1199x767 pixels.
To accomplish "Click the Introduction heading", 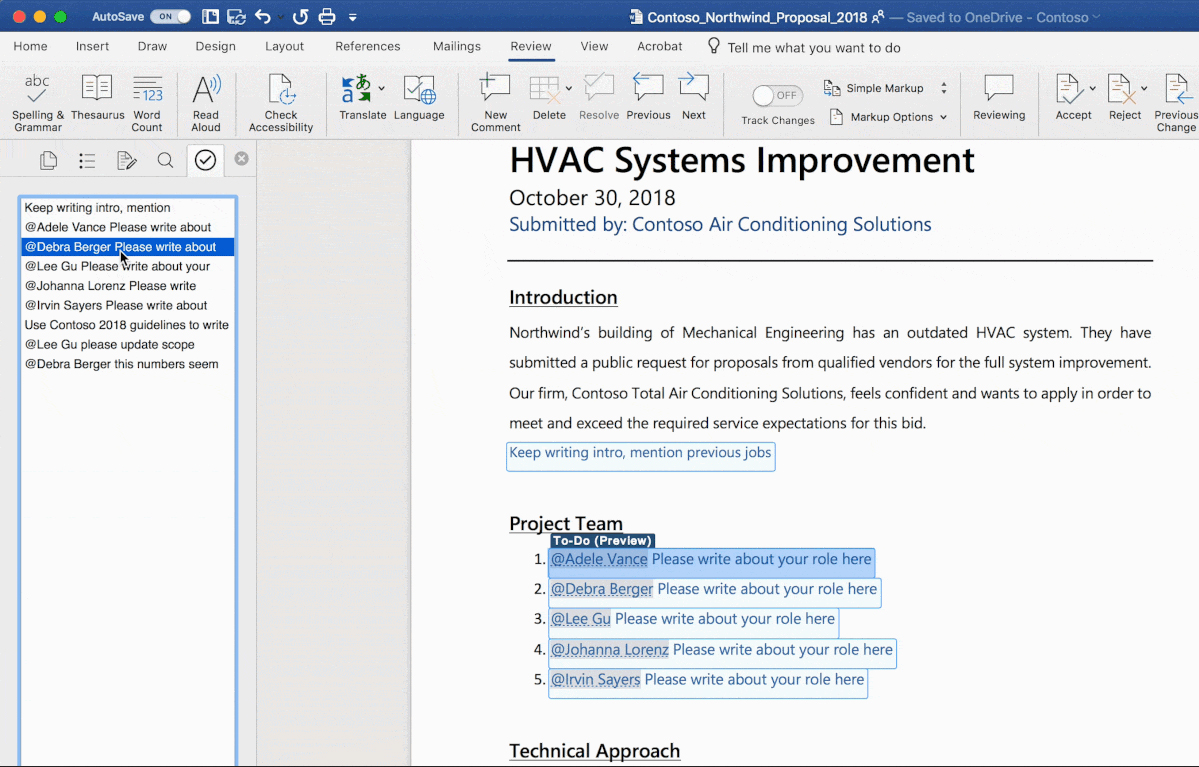I will point(563,297).
